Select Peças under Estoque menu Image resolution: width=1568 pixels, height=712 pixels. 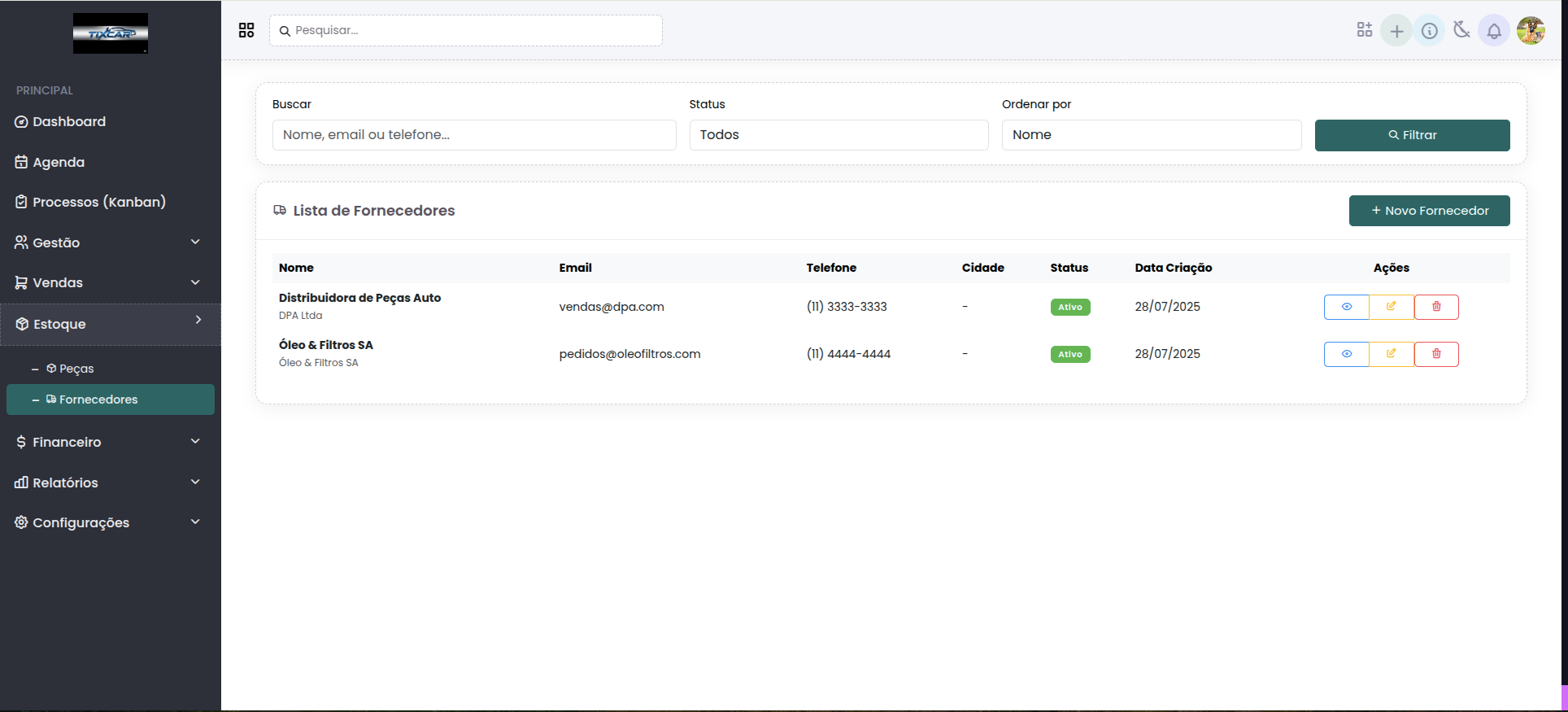76,369
